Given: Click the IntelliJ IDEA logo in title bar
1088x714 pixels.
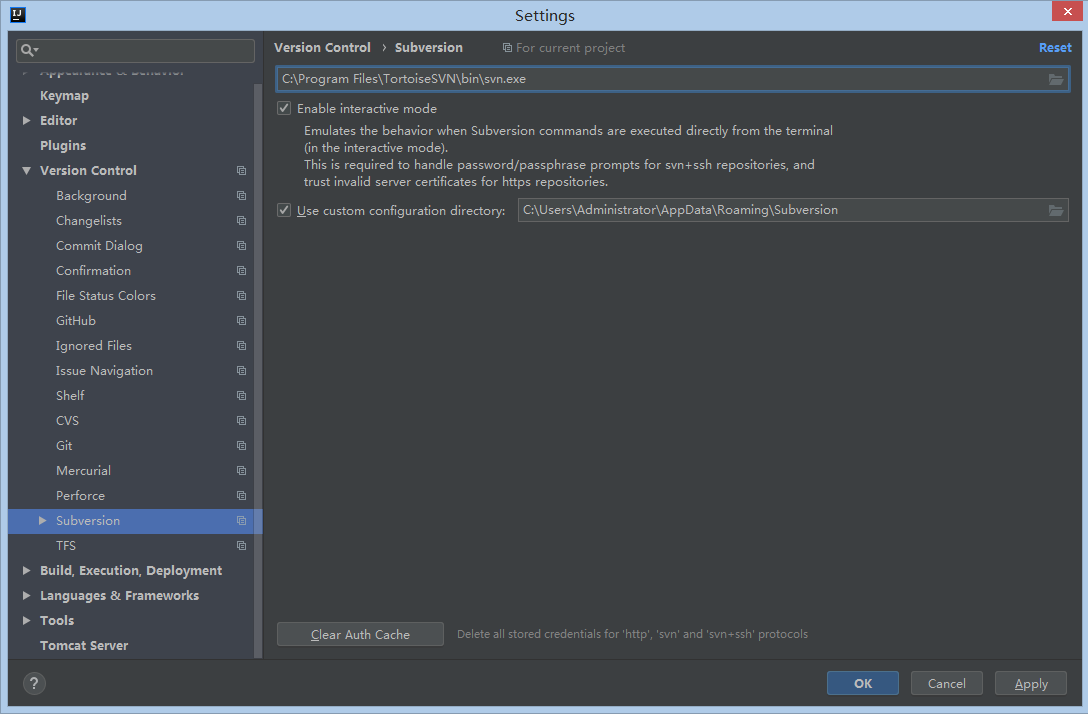Looking at the screenshot, I should (18, 15).
